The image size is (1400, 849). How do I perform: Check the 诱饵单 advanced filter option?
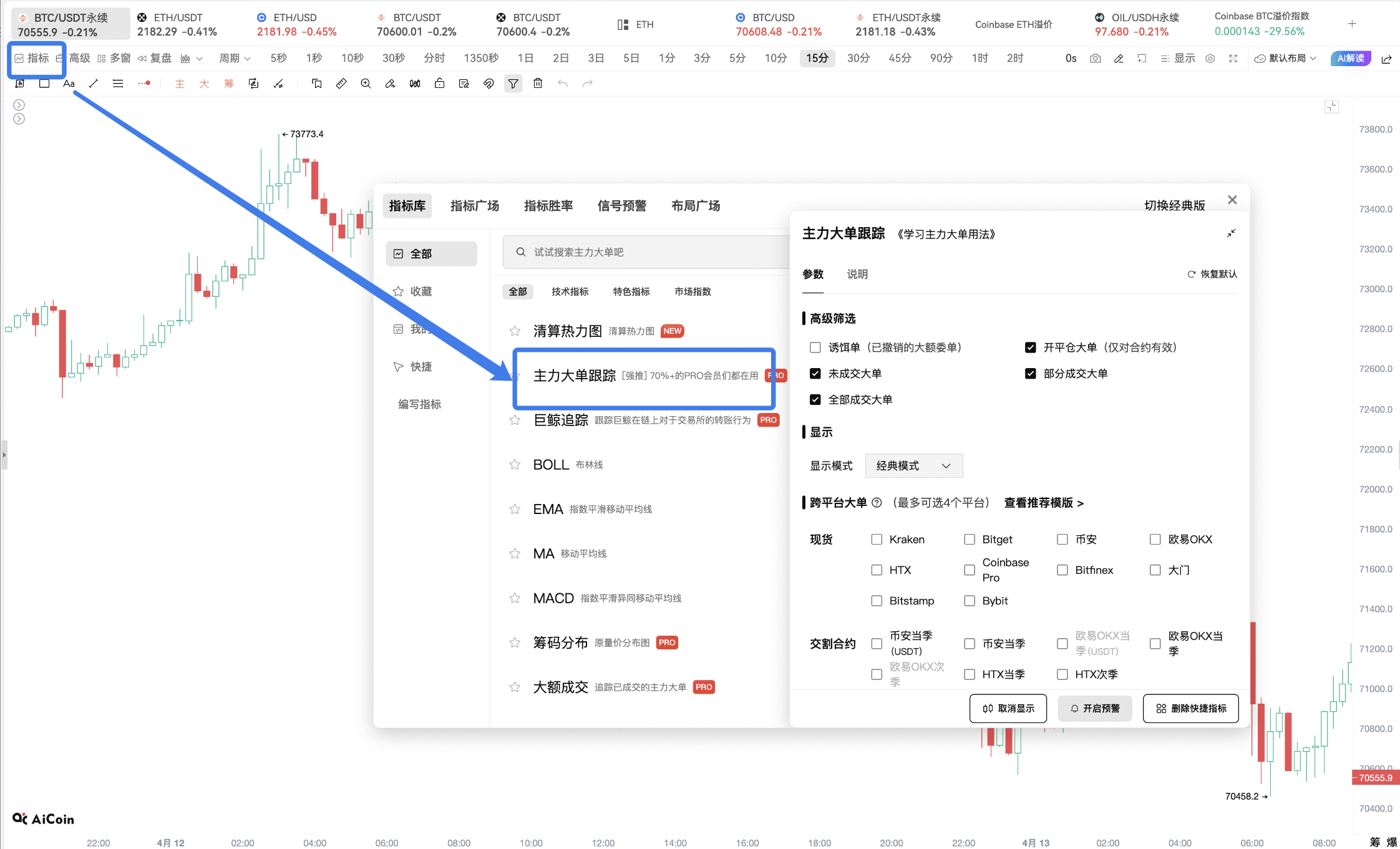pyautogui.click(x=815, y=347)
